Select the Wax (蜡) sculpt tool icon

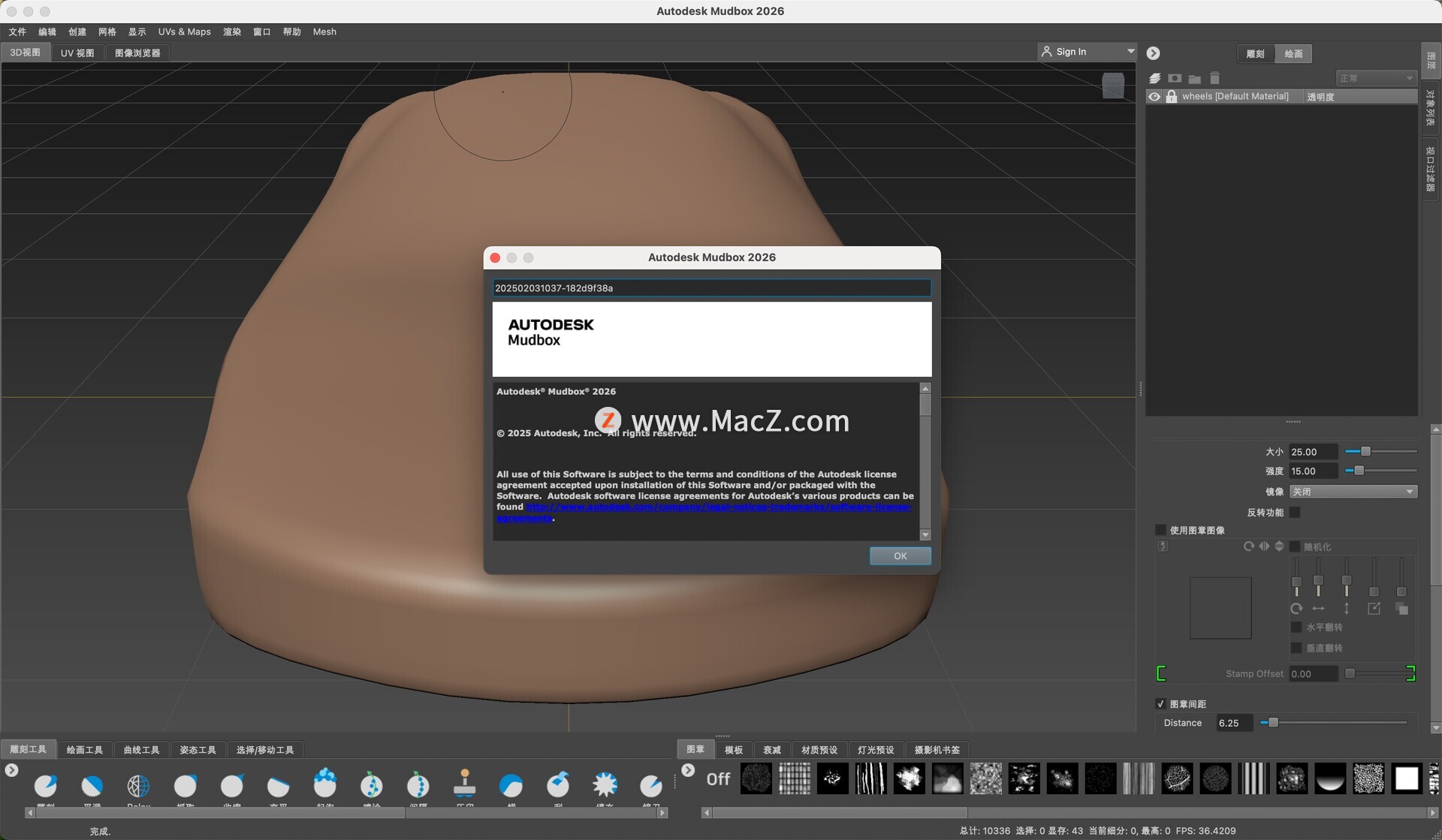click(511, 785)
